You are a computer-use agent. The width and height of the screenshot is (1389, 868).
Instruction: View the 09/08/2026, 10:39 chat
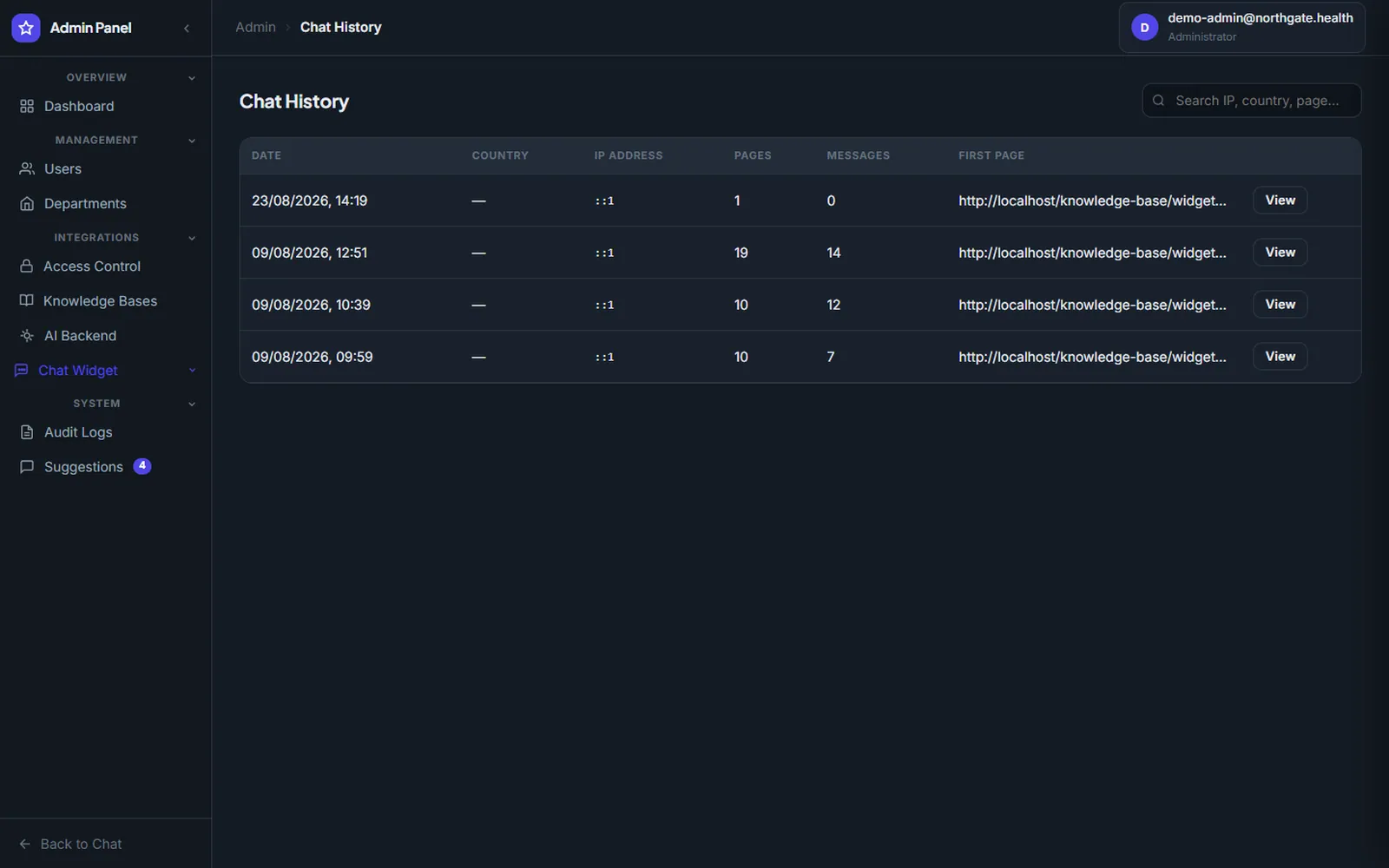pyautogui.click(x=1280, y=305)
